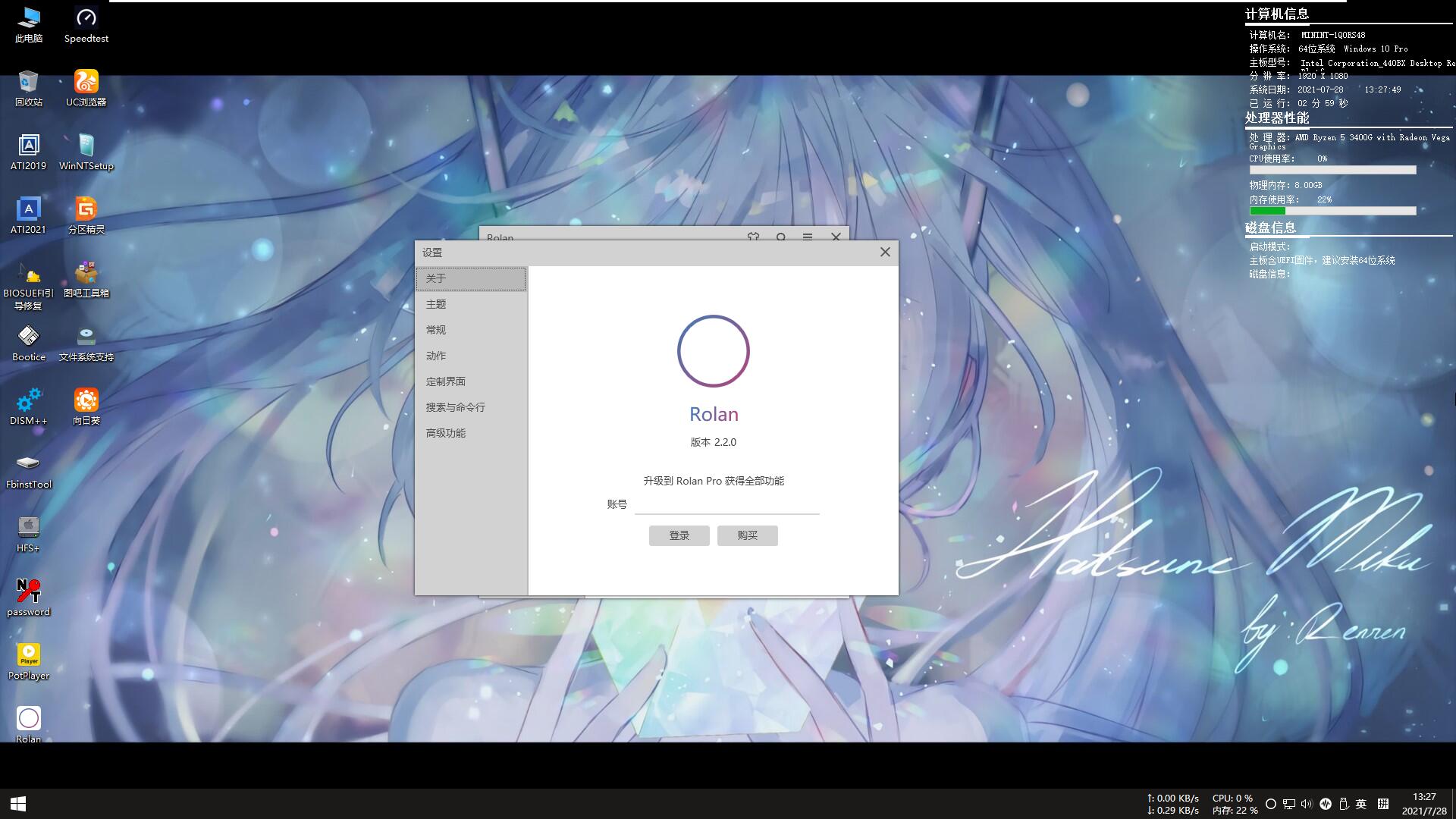The height and width of the screenshot is (819, 1456).
Task: Select the NT password desktop icon
Action: point(29,598)
